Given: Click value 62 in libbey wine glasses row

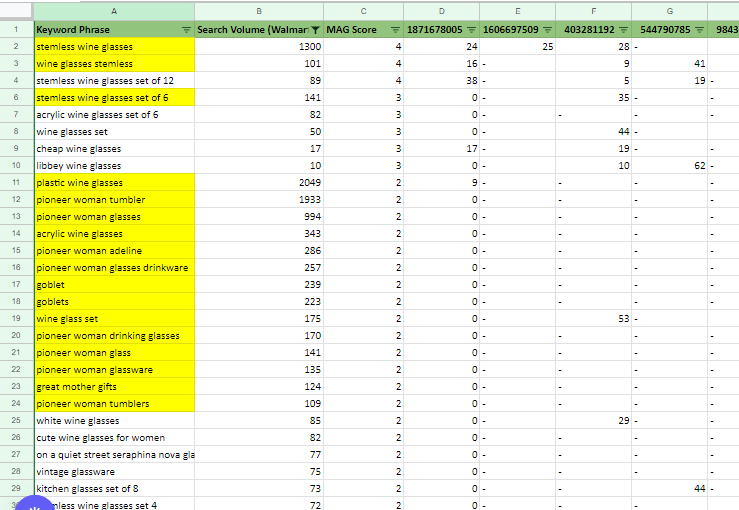Looking at the screenshot, I should [670, 165].
